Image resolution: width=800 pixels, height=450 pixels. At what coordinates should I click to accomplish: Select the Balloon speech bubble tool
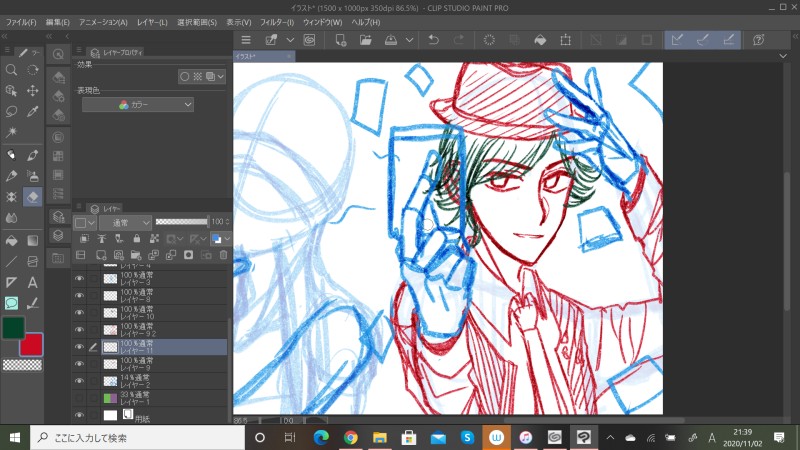pos(11,303)
